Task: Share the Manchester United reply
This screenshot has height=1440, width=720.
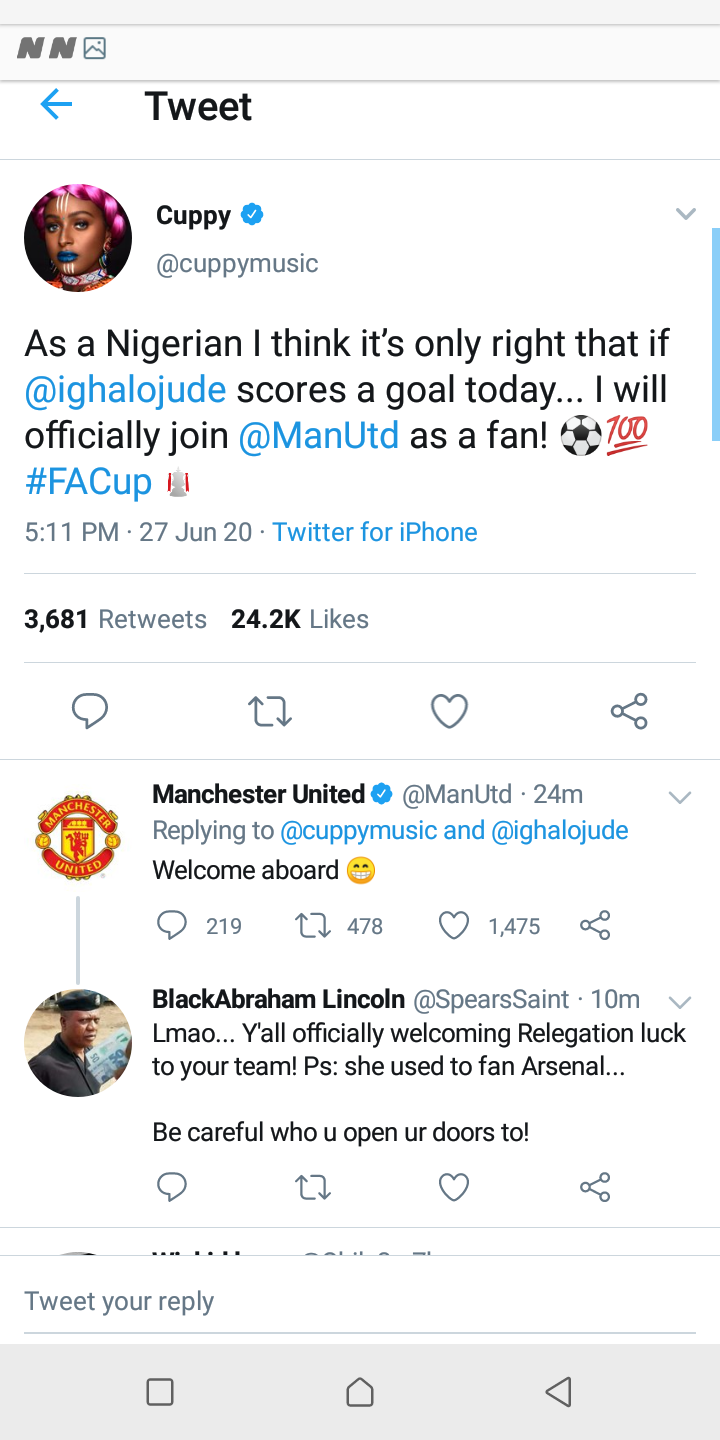Action: point(595,926)
